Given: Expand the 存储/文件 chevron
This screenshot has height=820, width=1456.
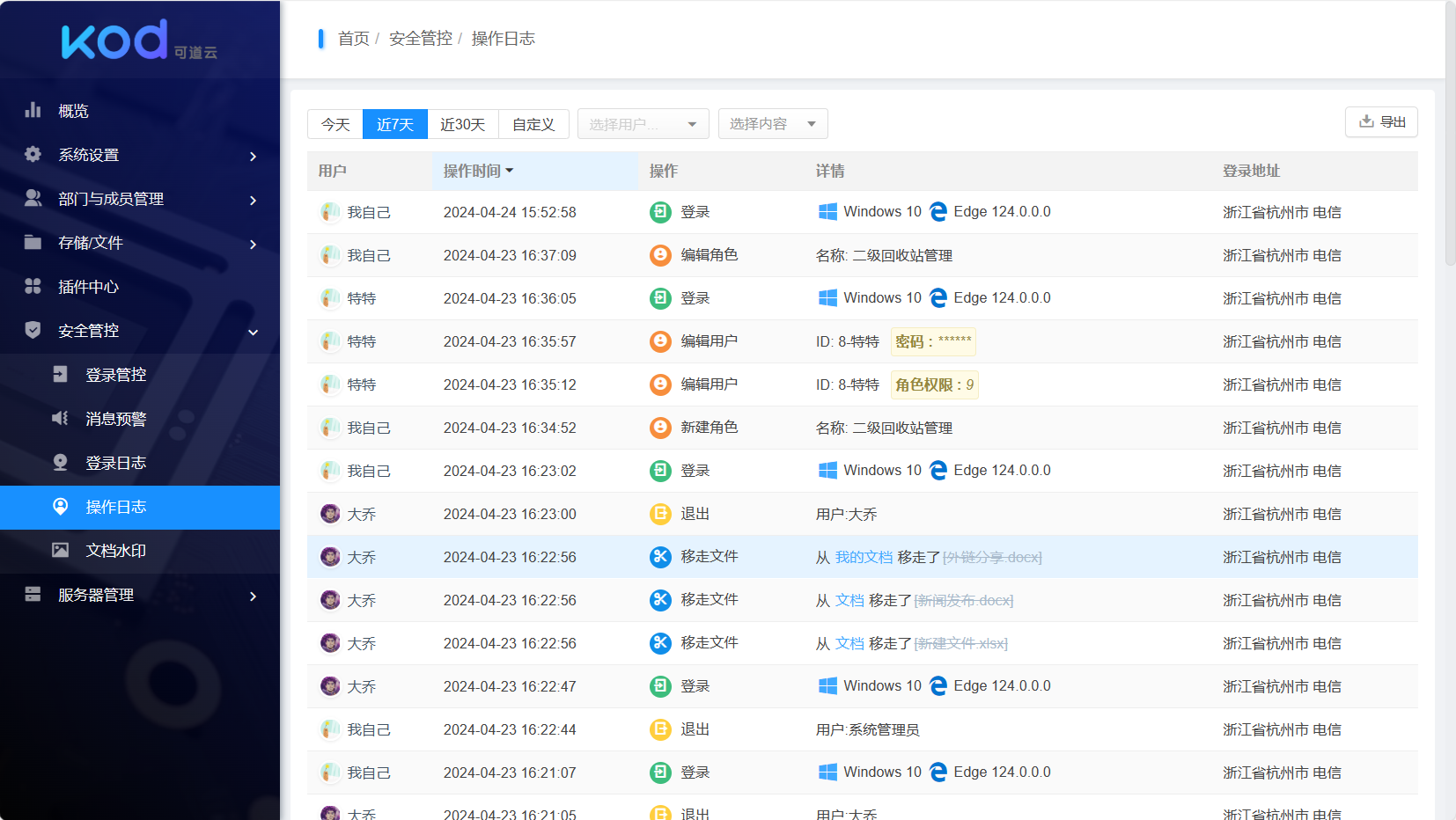Looking at the screenshot, I should pyautogui.click(x=254, y=244).
